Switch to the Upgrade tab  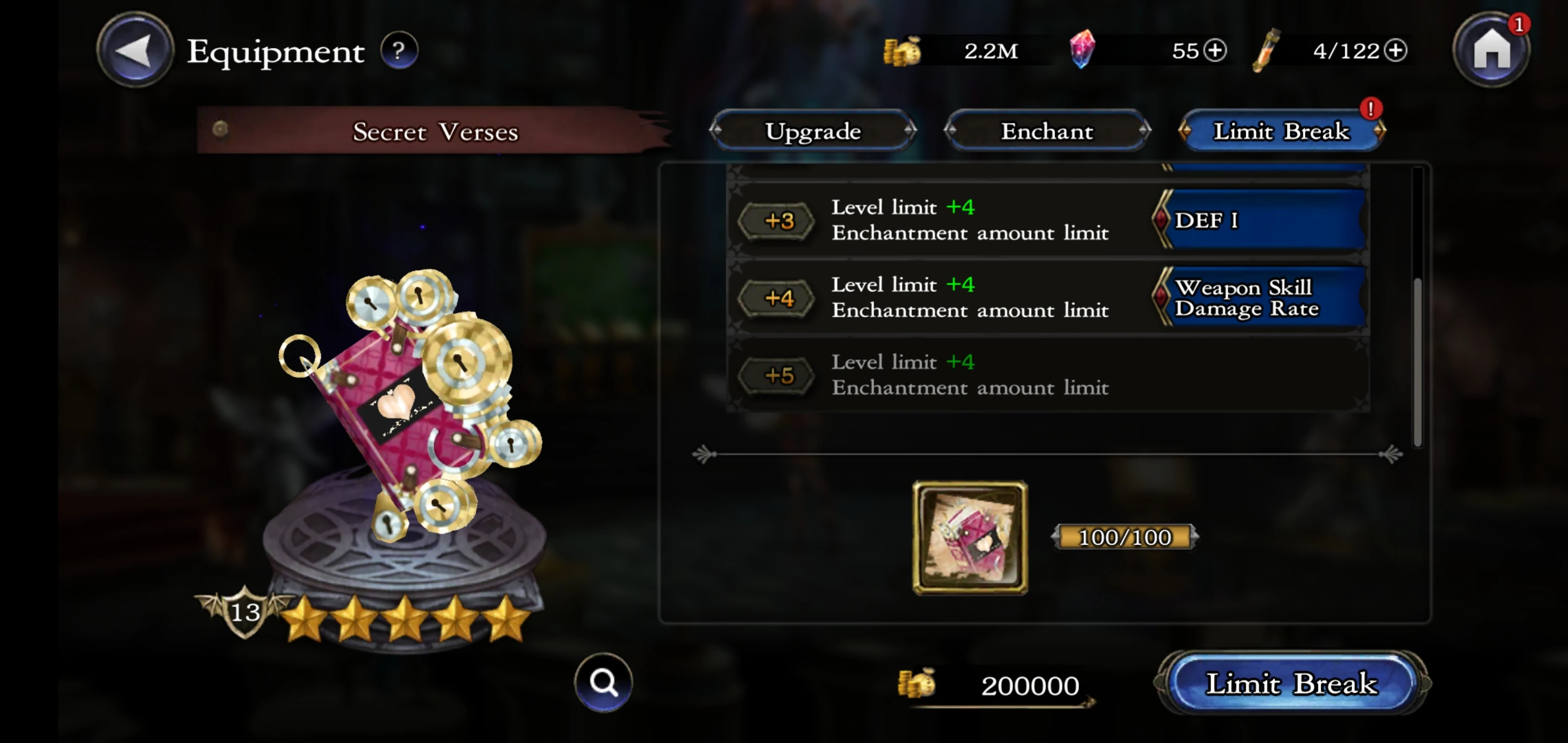tap(812, 131)
